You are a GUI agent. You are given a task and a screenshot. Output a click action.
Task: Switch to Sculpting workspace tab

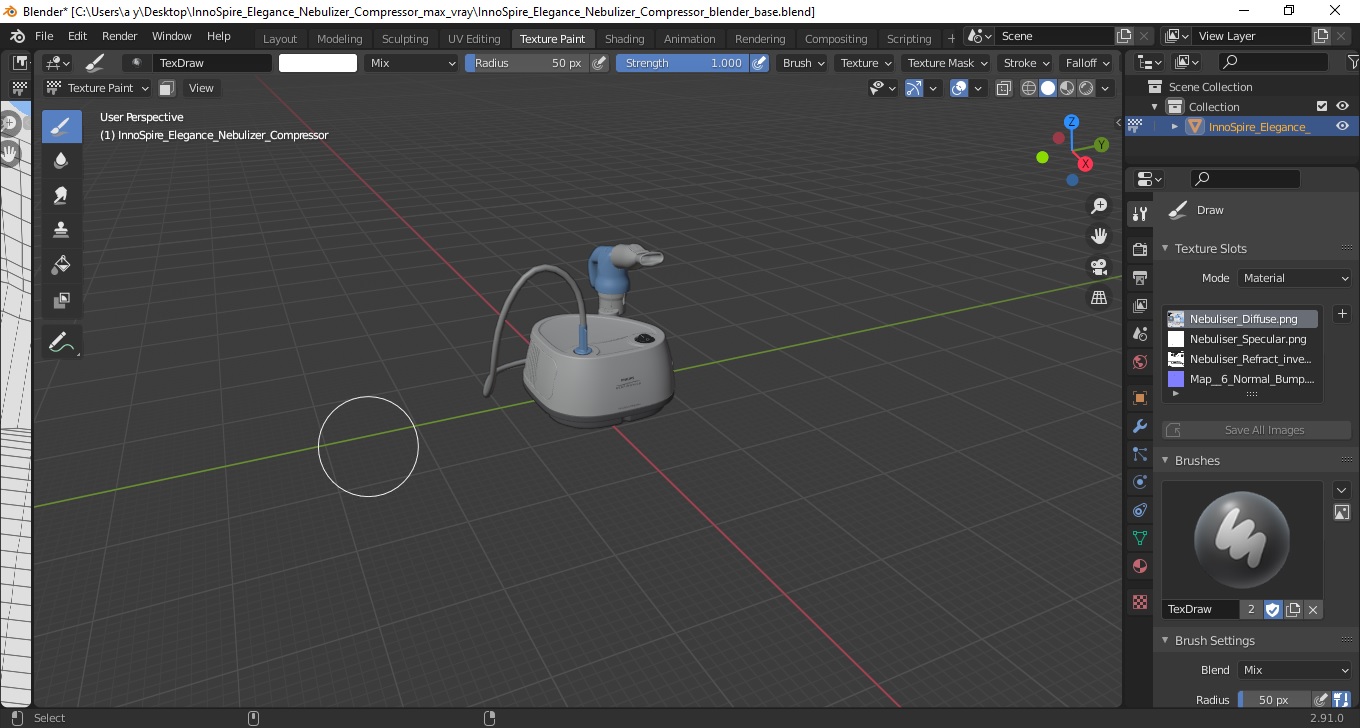(x=405, y=39)
